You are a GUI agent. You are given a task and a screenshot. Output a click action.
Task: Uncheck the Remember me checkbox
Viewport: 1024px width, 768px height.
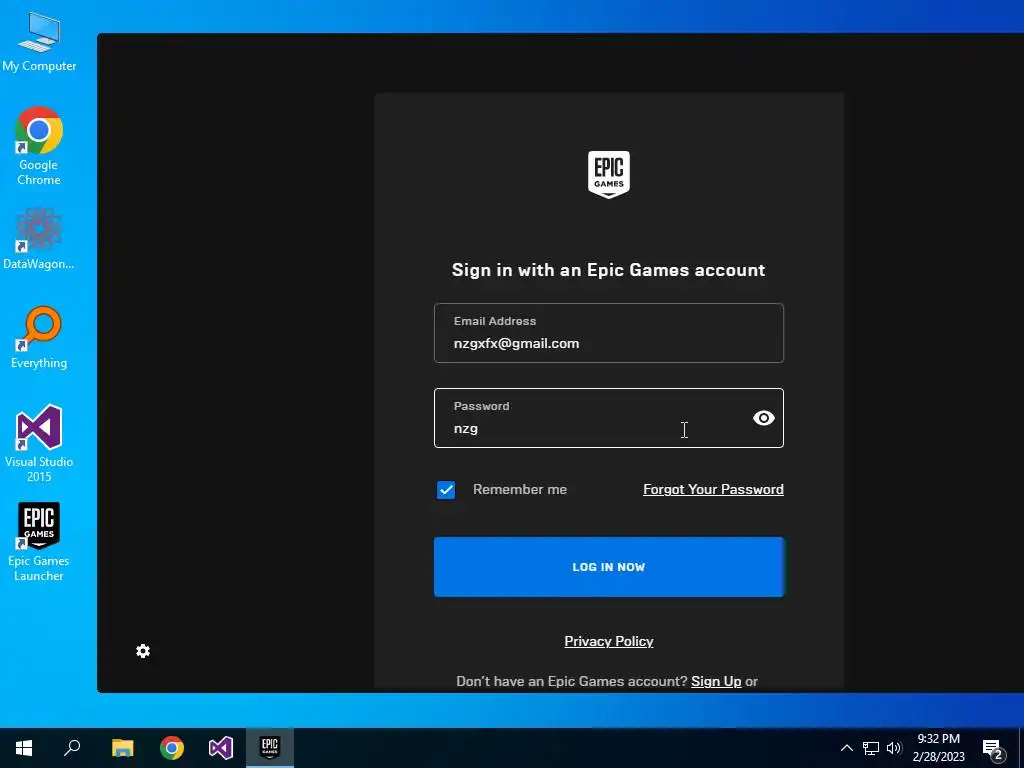coord(446,490)
